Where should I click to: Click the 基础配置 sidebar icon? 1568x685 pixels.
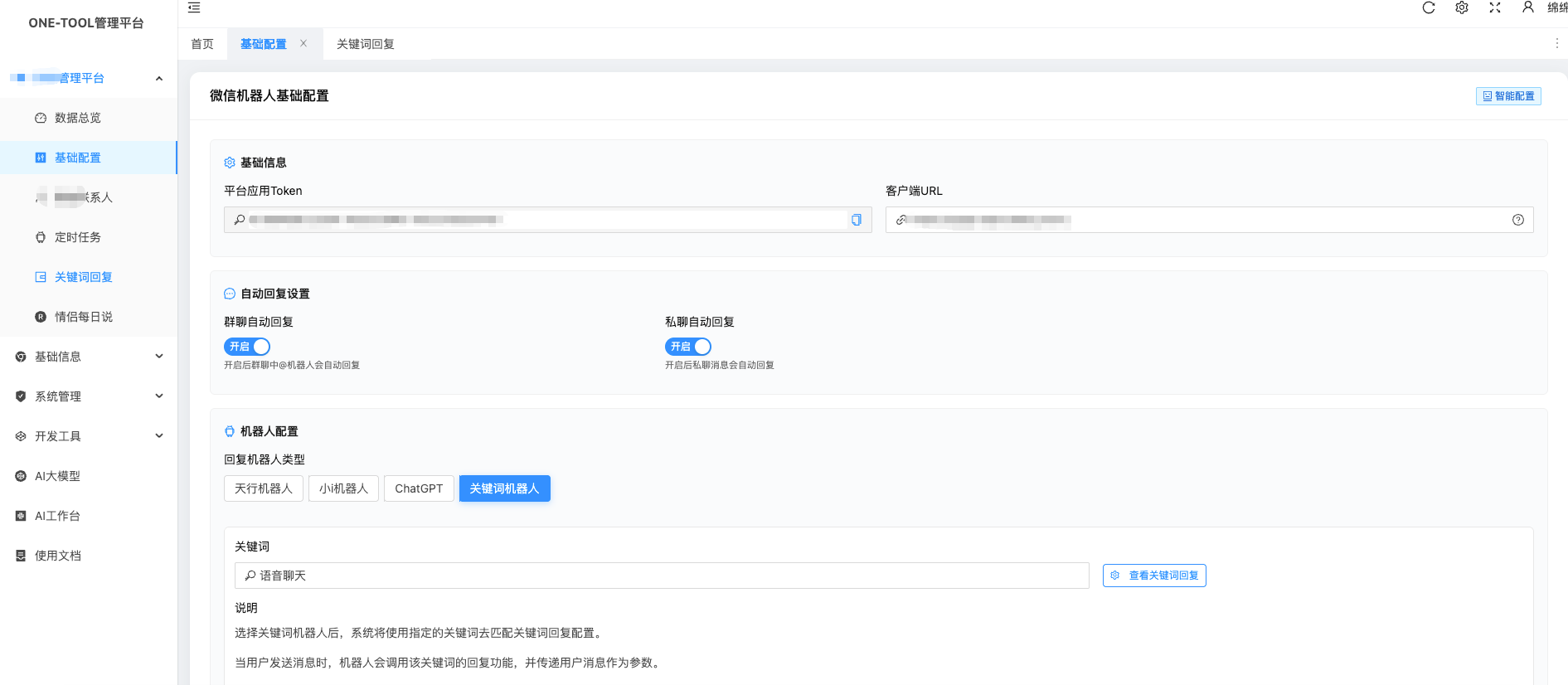pyautogui.click(x=41, y=158)
